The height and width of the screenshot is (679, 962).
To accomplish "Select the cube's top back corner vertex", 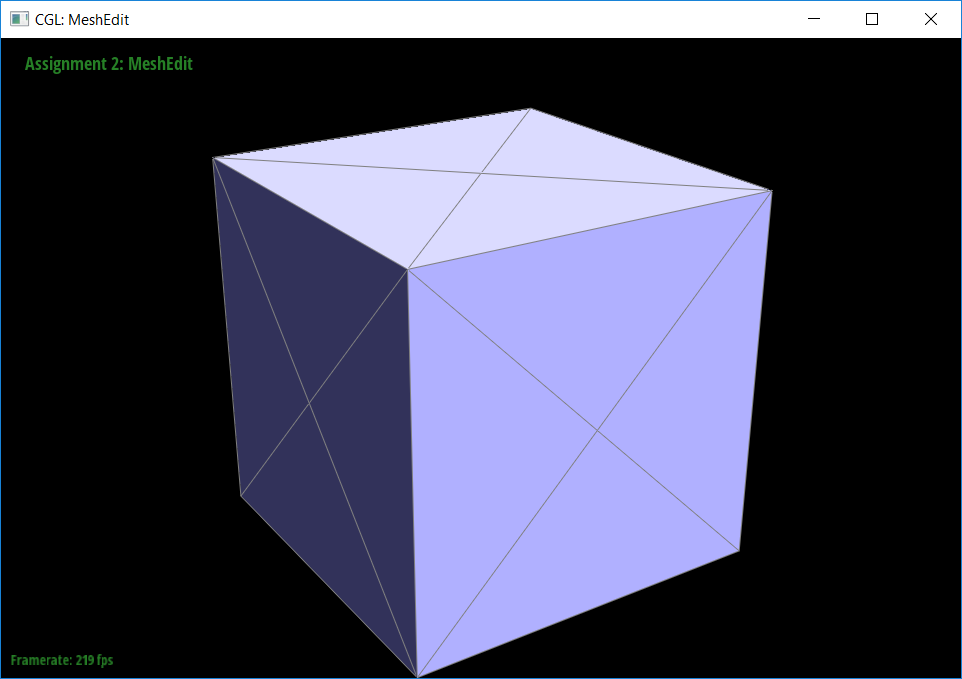I will (531, 109).
